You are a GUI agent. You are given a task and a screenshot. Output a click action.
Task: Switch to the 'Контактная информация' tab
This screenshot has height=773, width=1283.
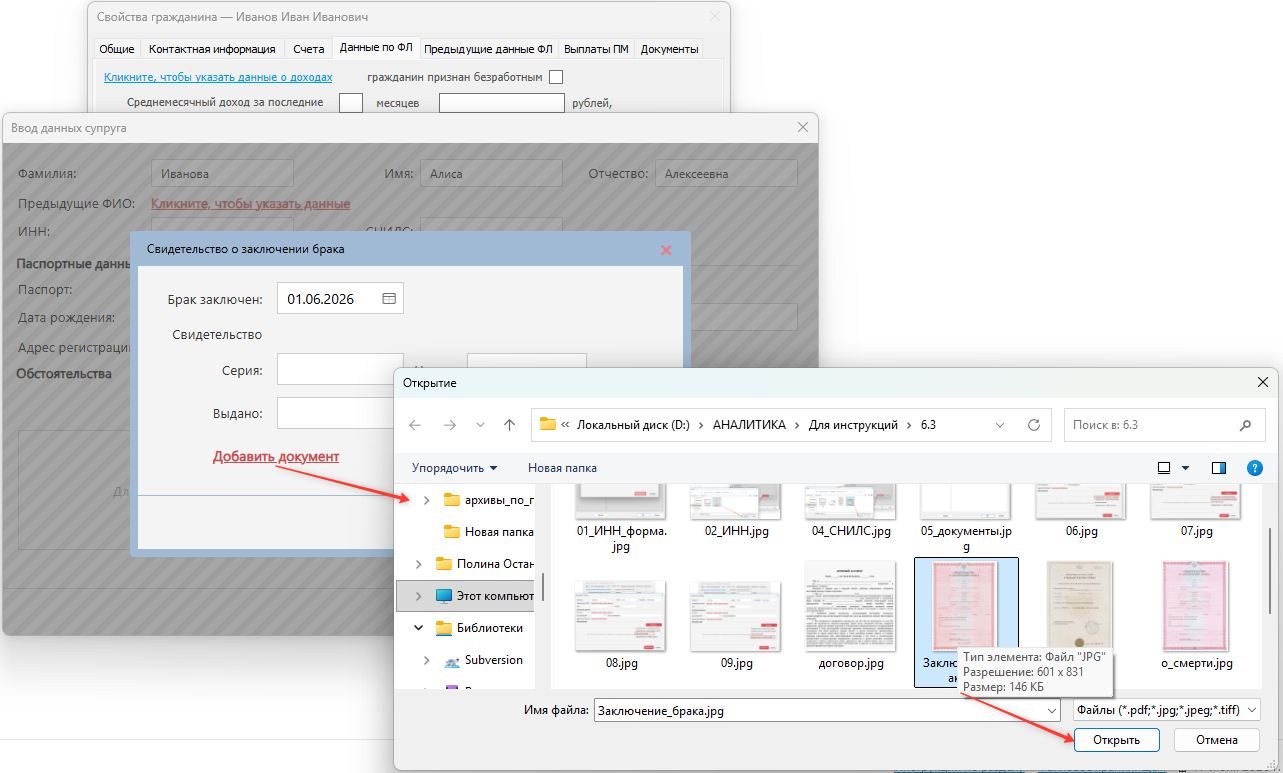[212, 49]
